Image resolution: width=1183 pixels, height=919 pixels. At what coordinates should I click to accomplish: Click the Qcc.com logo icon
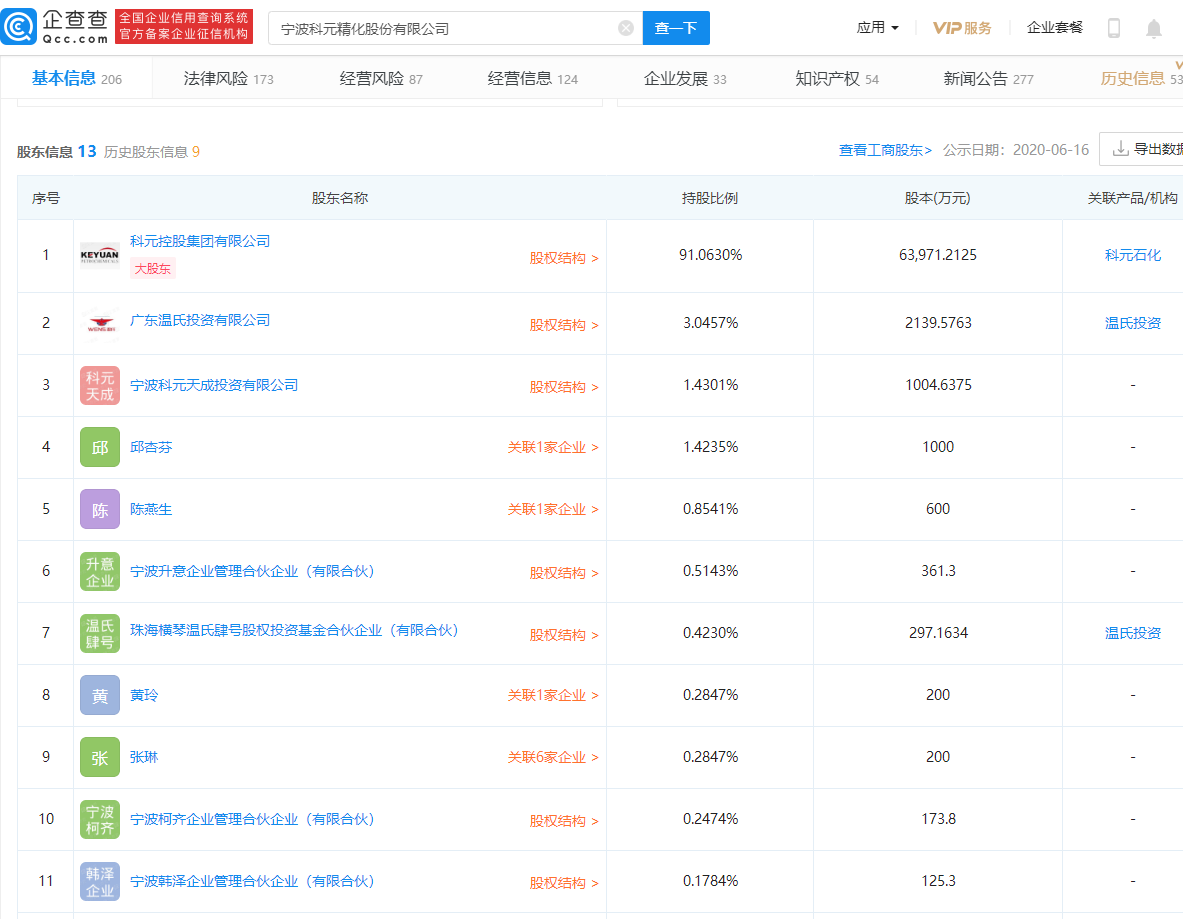[19, 27]
